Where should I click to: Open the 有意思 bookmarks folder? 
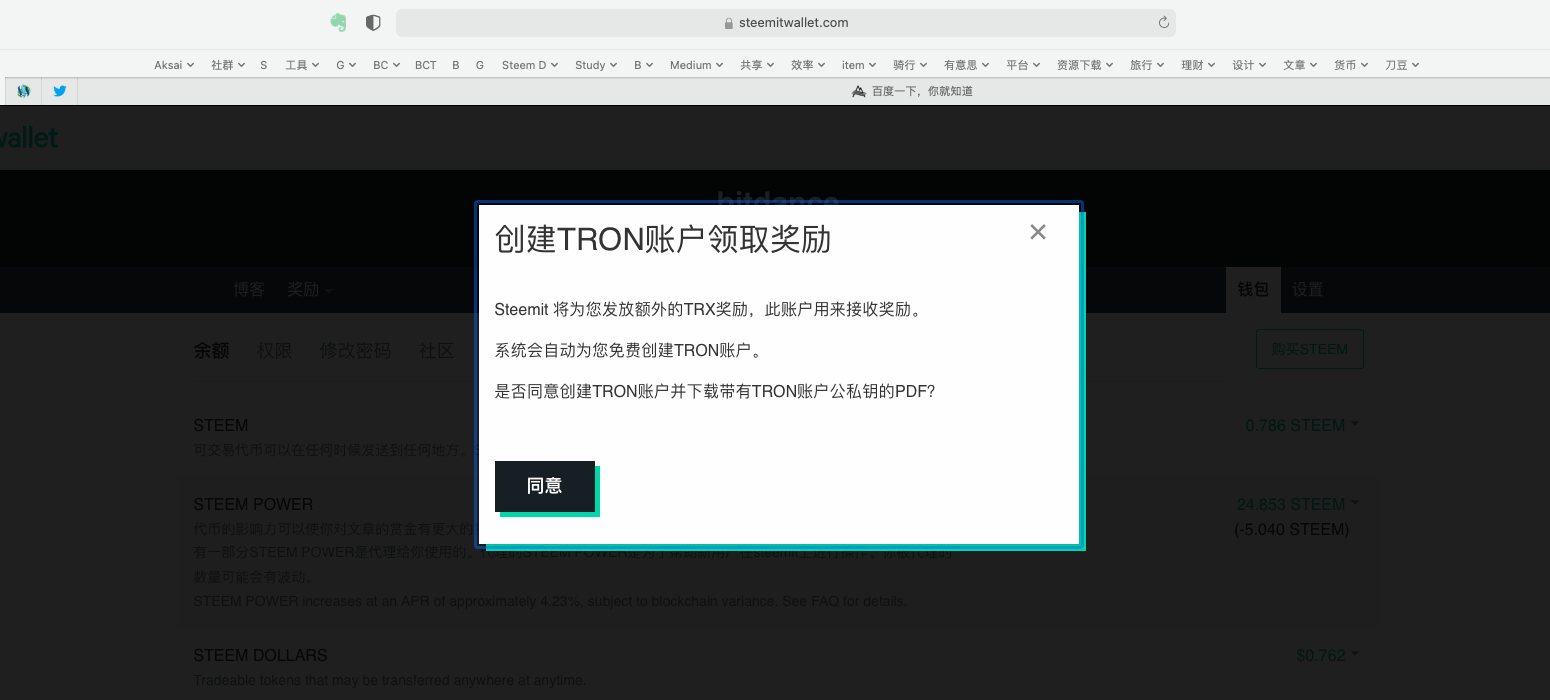967,65
